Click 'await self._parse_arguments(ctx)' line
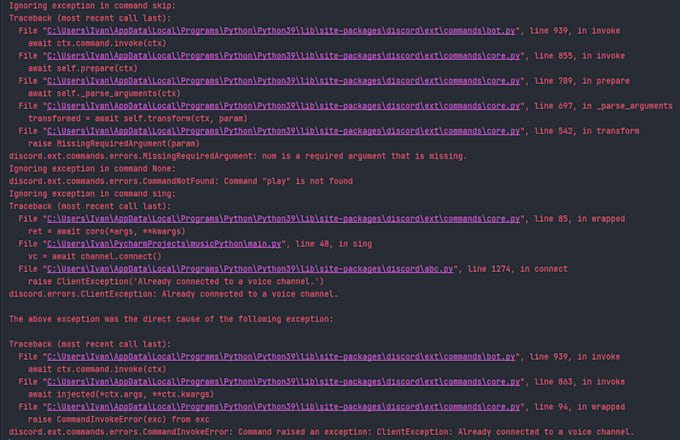The width and height of the screenshot is (680, 440). coord(104,94)
